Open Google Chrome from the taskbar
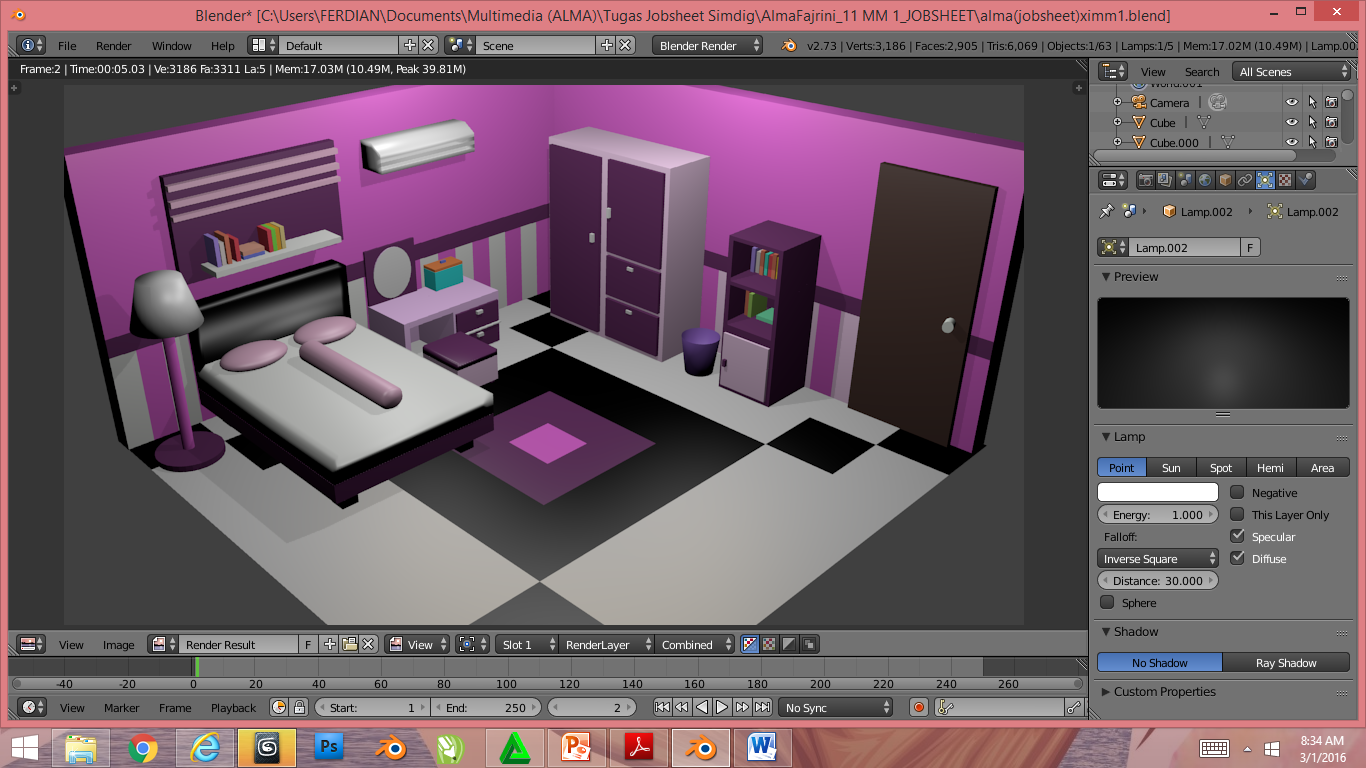Screen dimensions: 1366x768 point(142,747)
